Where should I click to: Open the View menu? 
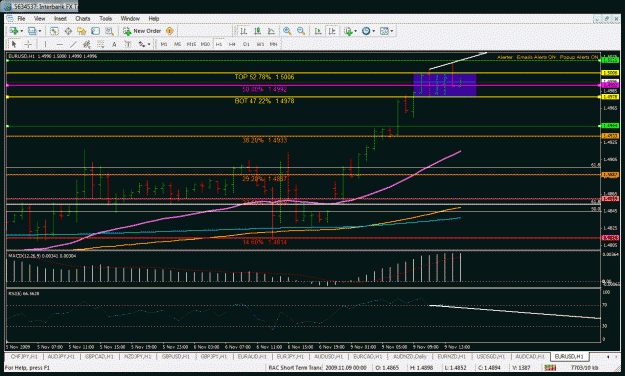point(39,18)
